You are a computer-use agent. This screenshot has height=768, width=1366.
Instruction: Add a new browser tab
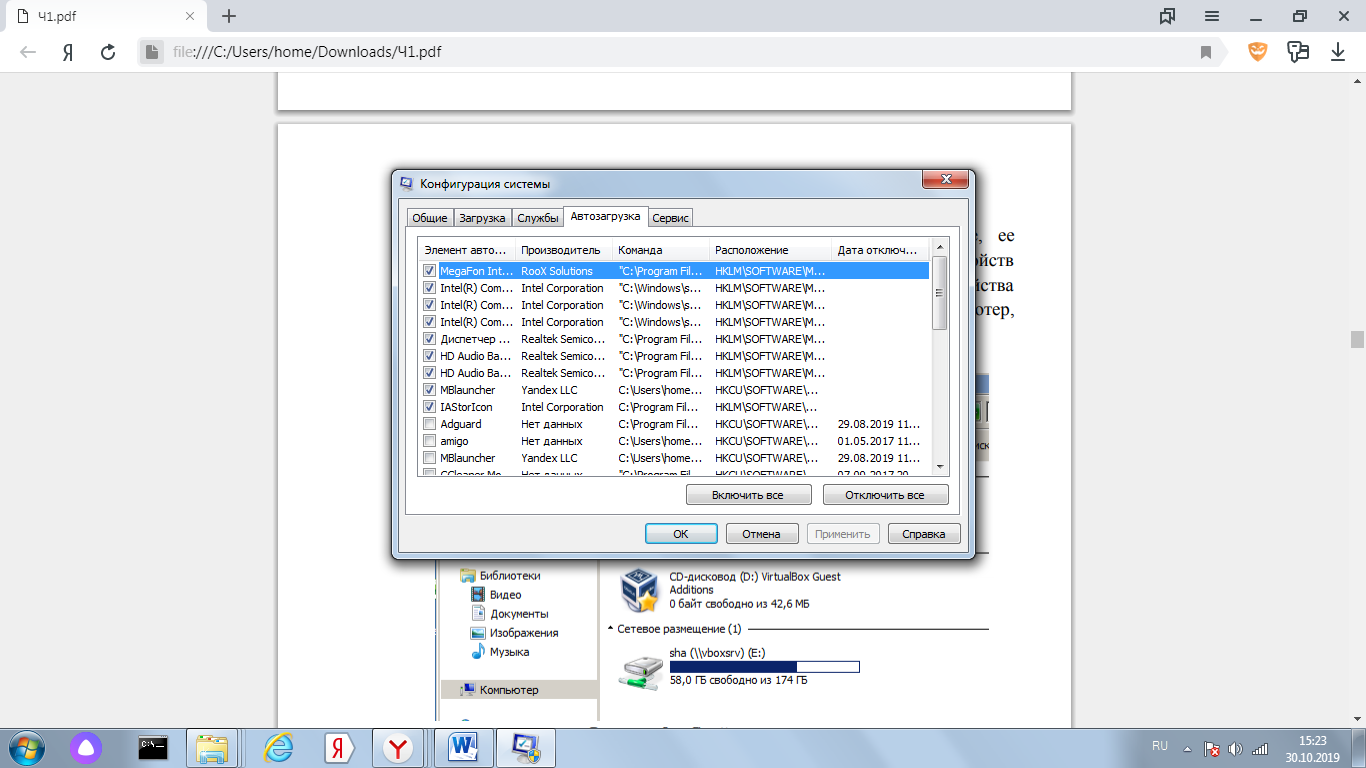click(x=229, y=16)
